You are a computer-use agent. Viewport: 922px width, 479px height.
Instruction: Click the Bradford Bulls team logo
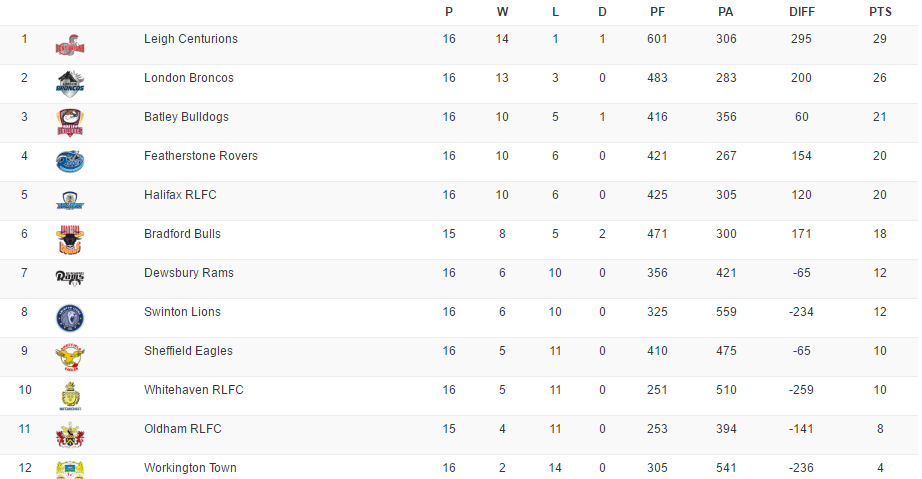click(x=70, y=239)
